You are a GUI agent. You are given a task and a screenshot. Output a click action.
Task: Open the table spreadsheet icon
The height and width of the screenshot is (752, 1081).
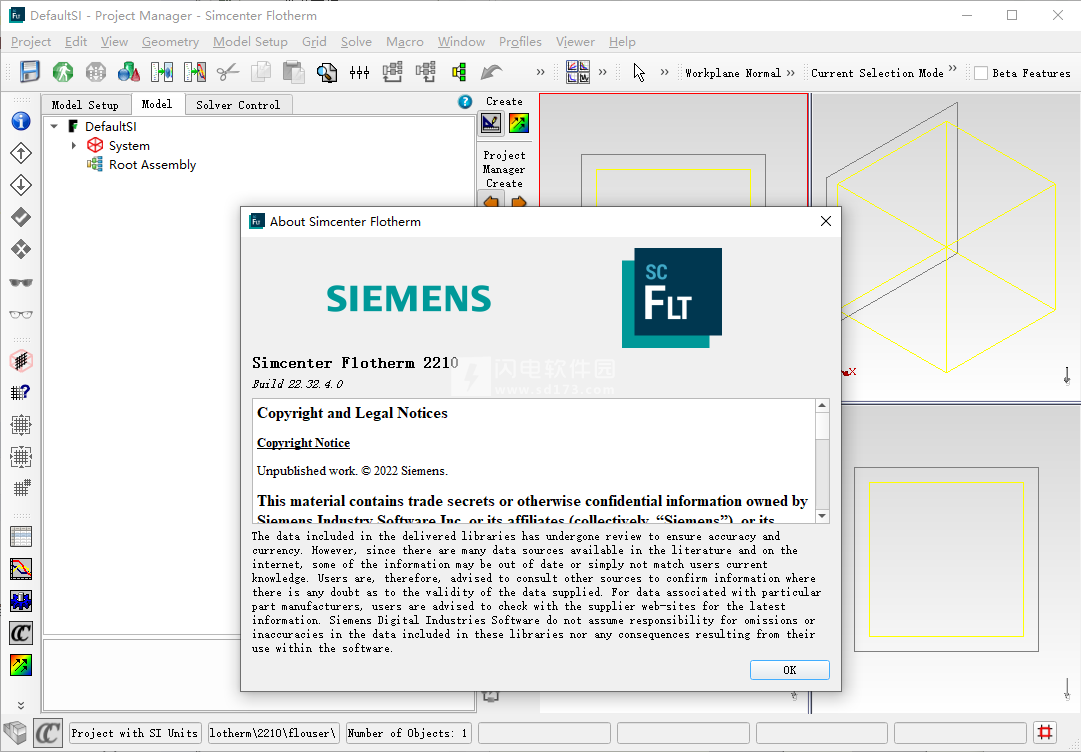pyautogui.click(x=21, y=536)
